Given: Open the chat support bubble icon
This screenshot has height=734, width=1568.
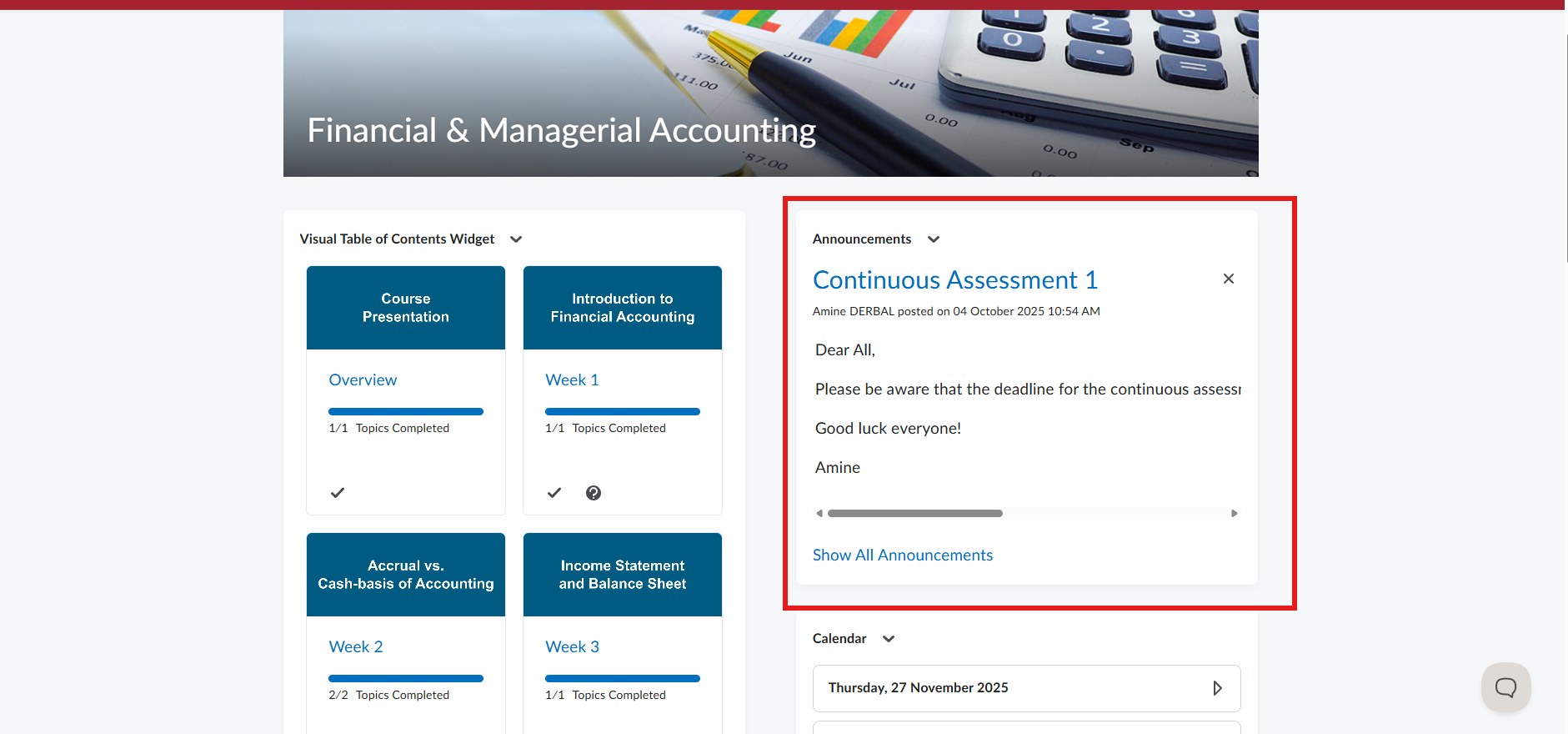Looking at the screenshot, I should [1505, 687].
